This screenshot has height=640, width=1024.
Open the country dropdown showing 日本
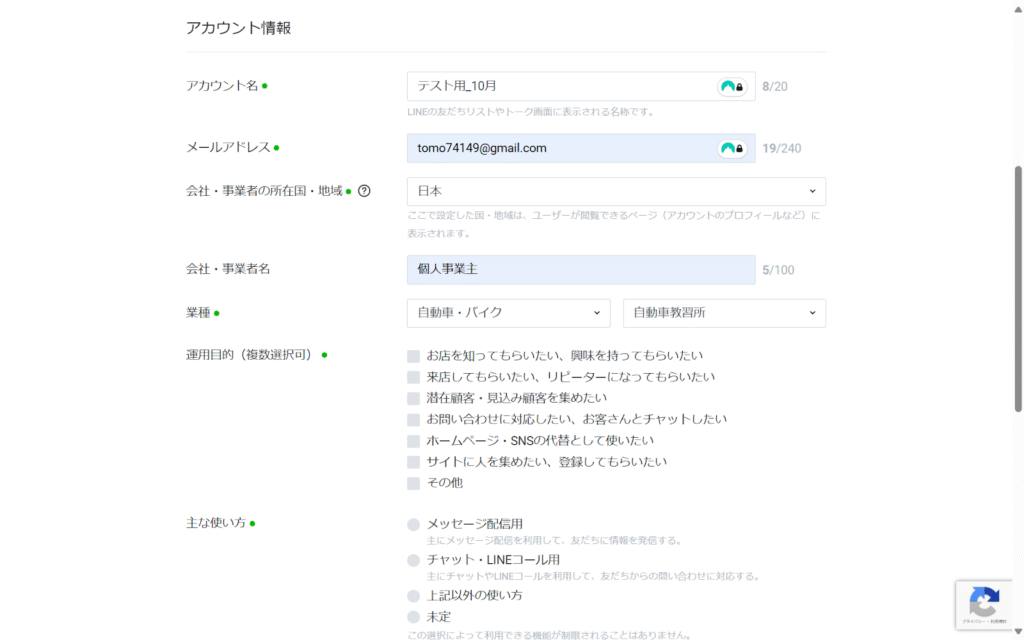pyautogui.click(x=616, y=191)
